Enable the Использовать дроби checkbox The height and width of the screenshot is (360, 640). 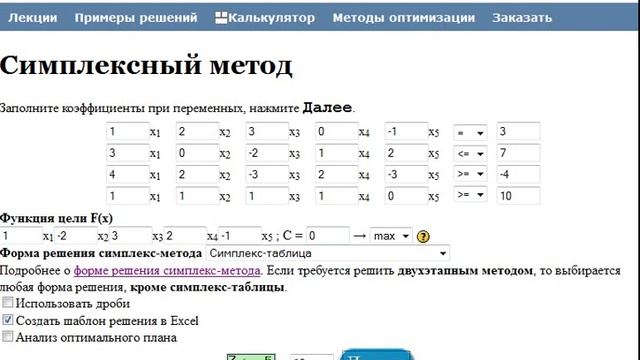(x=8, y=302)
